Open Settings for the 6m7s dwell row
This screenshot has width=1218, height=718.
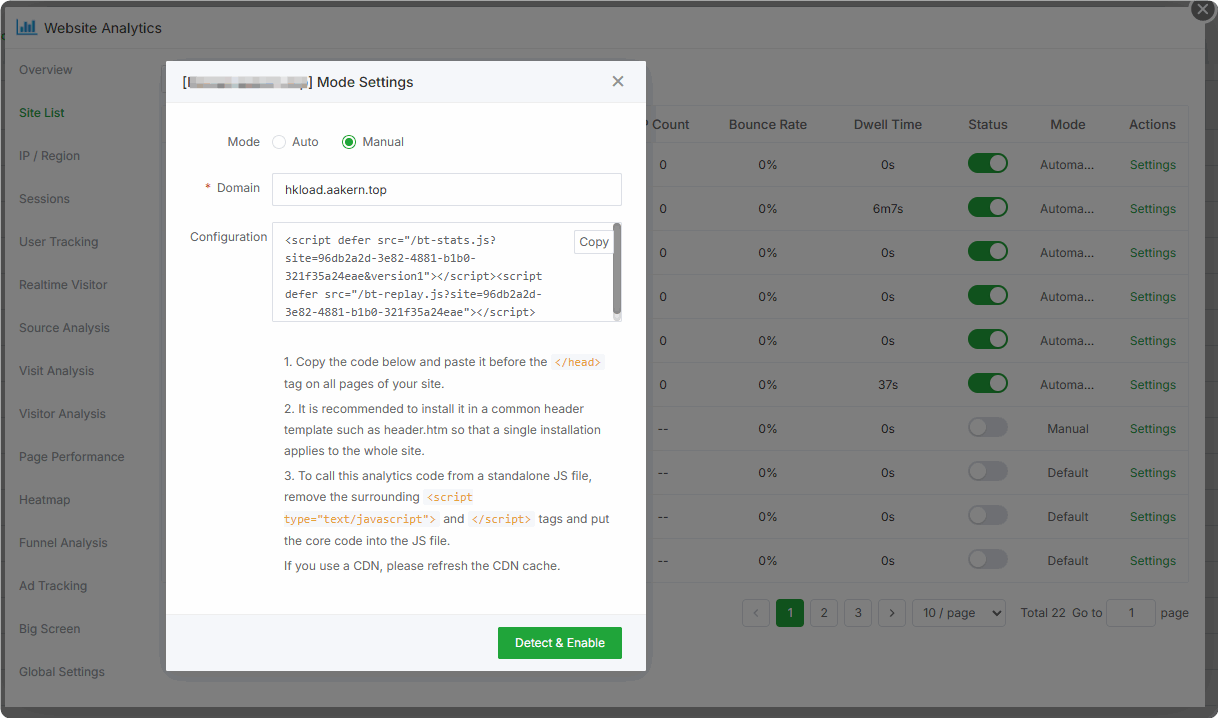[x=1153, y=209]
